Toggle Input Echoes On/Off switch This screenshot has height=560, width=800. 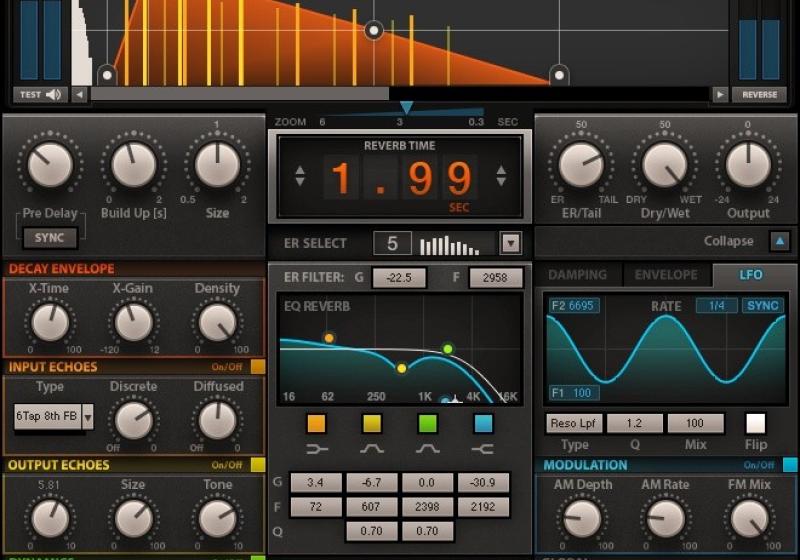click(x=258, y=367)
